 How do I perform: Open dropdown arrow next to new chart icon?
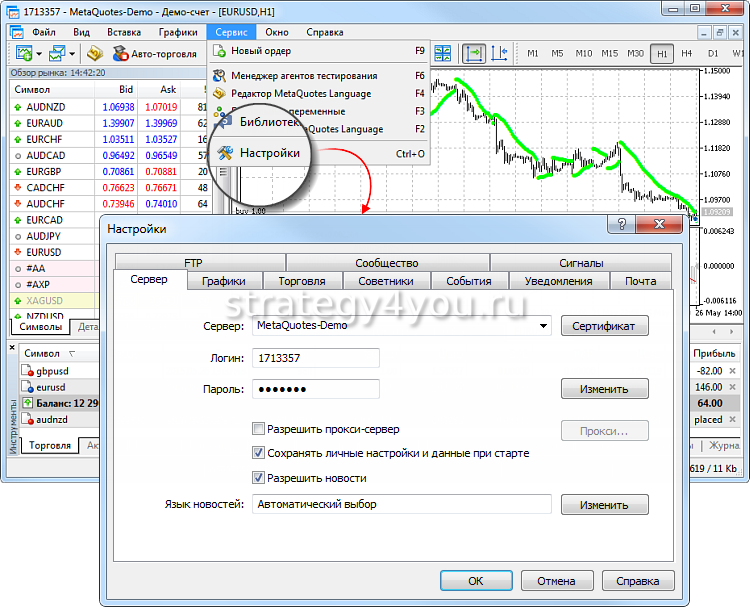click(x=38, y=53)
